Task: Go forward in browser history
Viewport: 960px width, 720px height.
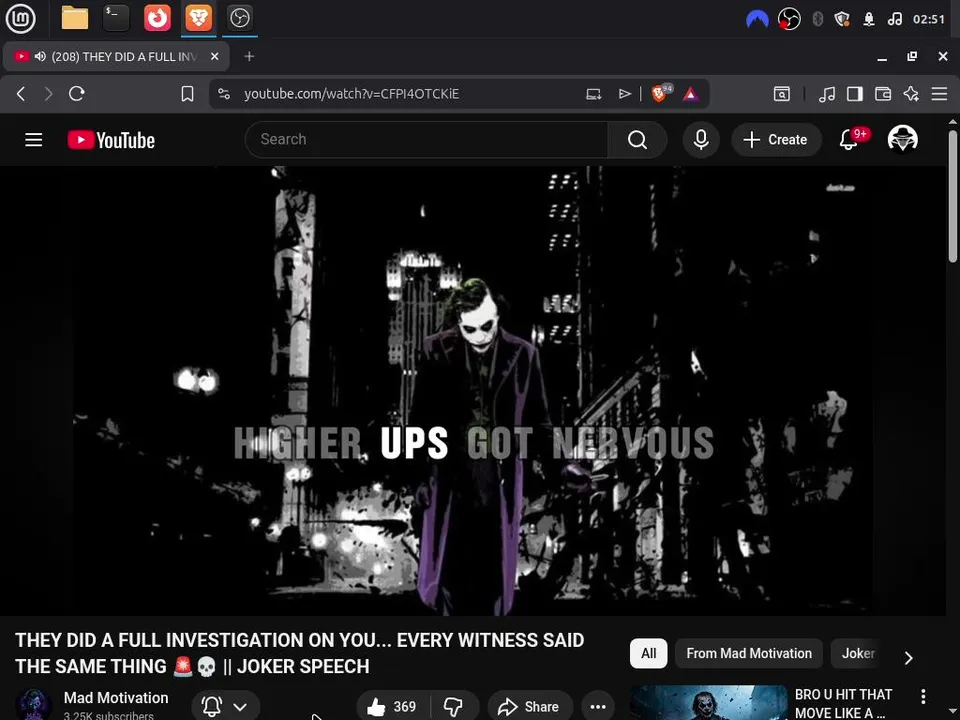Action: click(x=48, y=94)
